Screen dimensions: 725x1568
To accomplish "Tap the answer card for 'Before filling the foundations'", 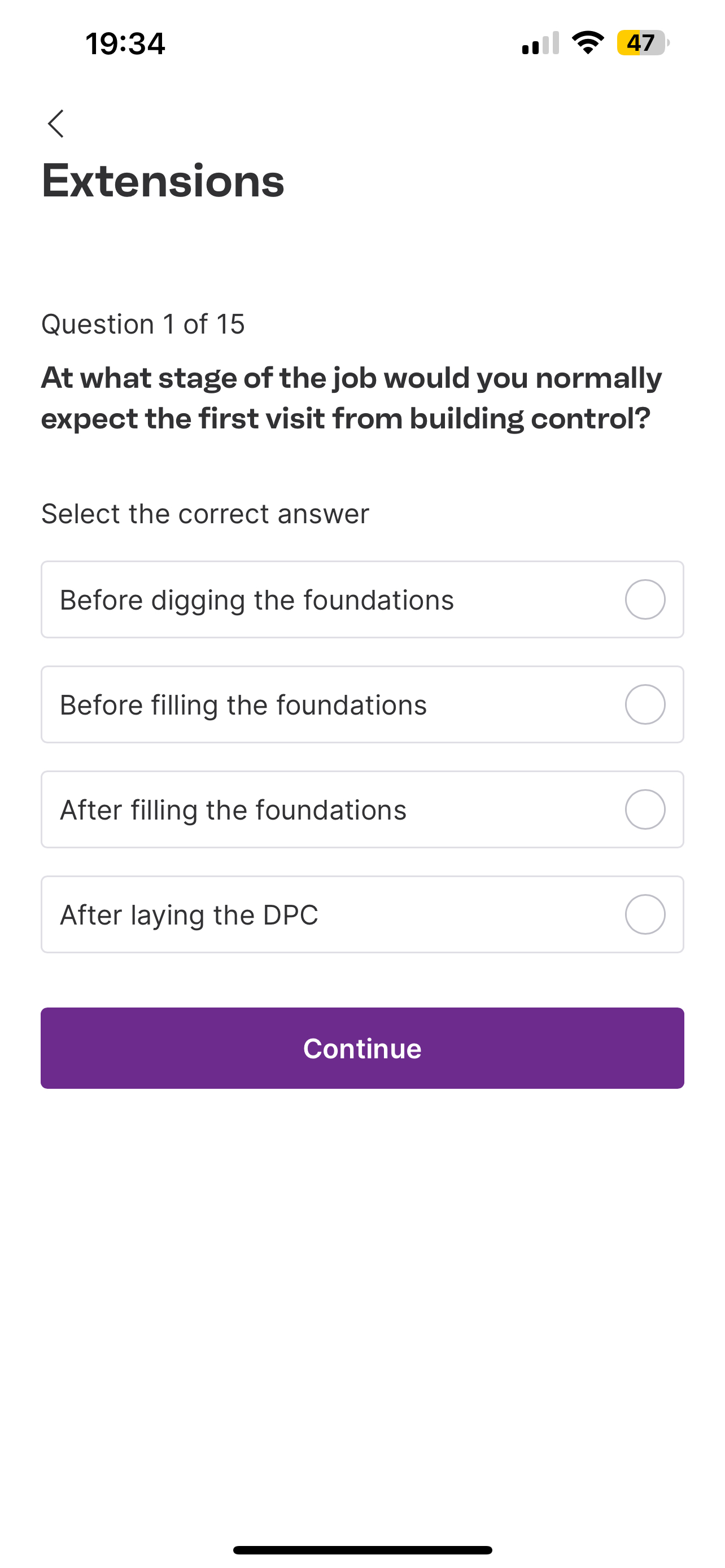I will tap(362, 704).
